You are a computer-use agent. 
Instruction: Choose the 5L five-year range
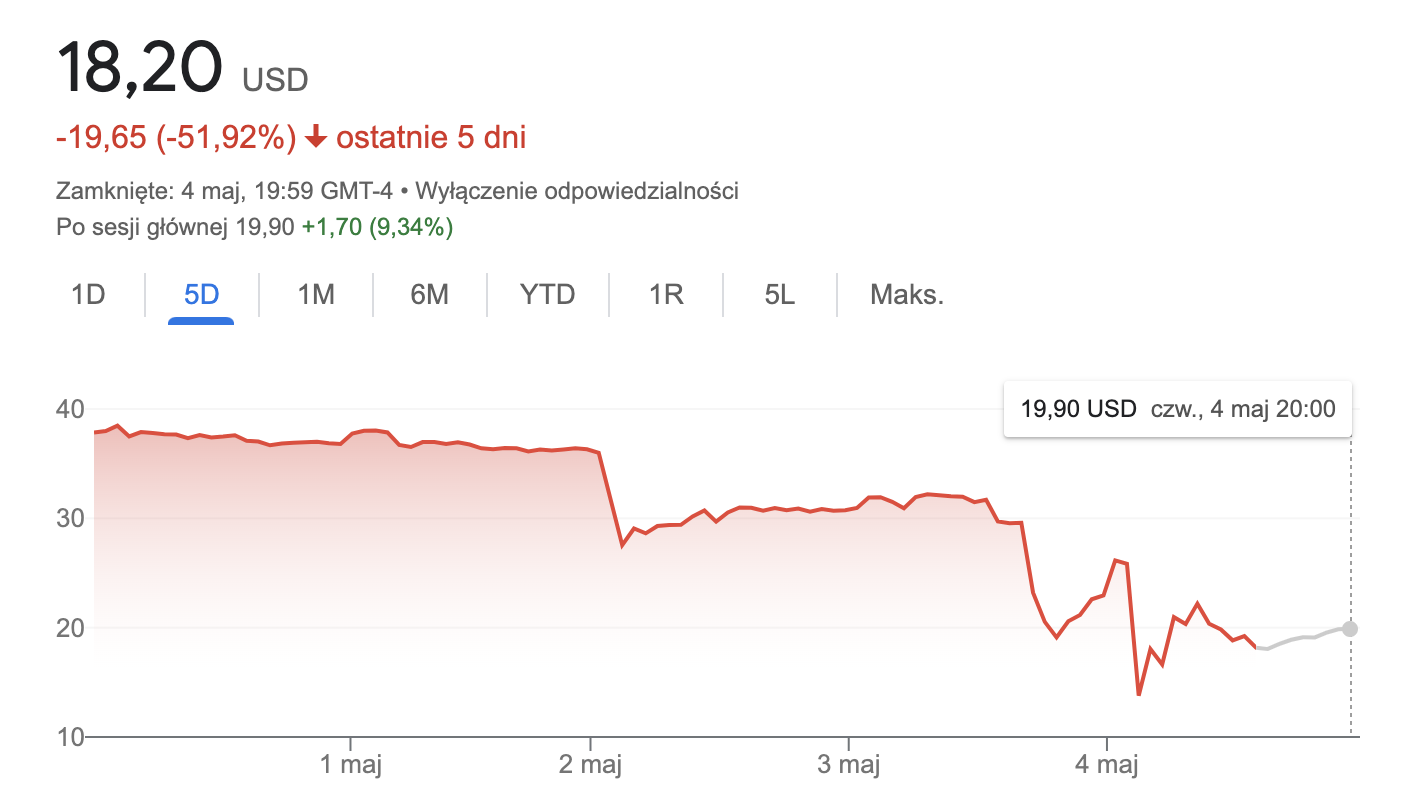pyautogui.click(x=779, y=295)
